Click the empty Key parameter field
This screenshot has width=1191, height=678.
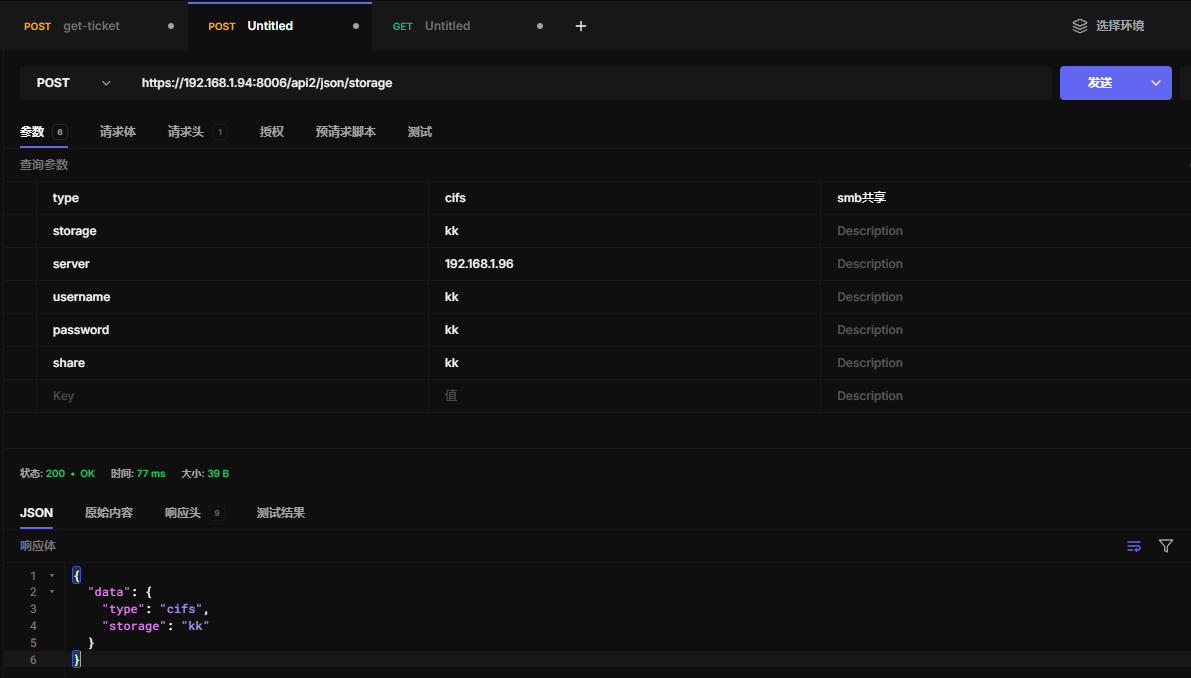tap(235, 396)
